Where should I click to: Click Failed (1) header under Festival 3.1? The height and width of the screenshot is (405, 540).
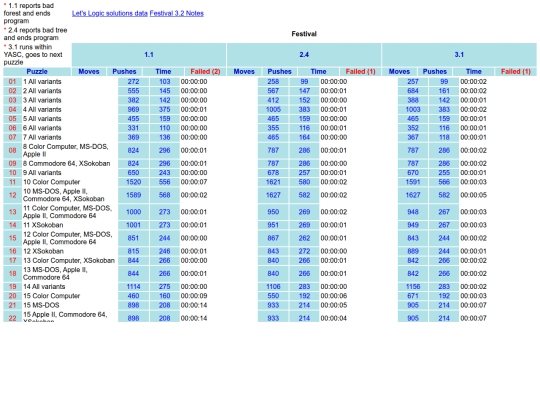[x=516, y=72]
